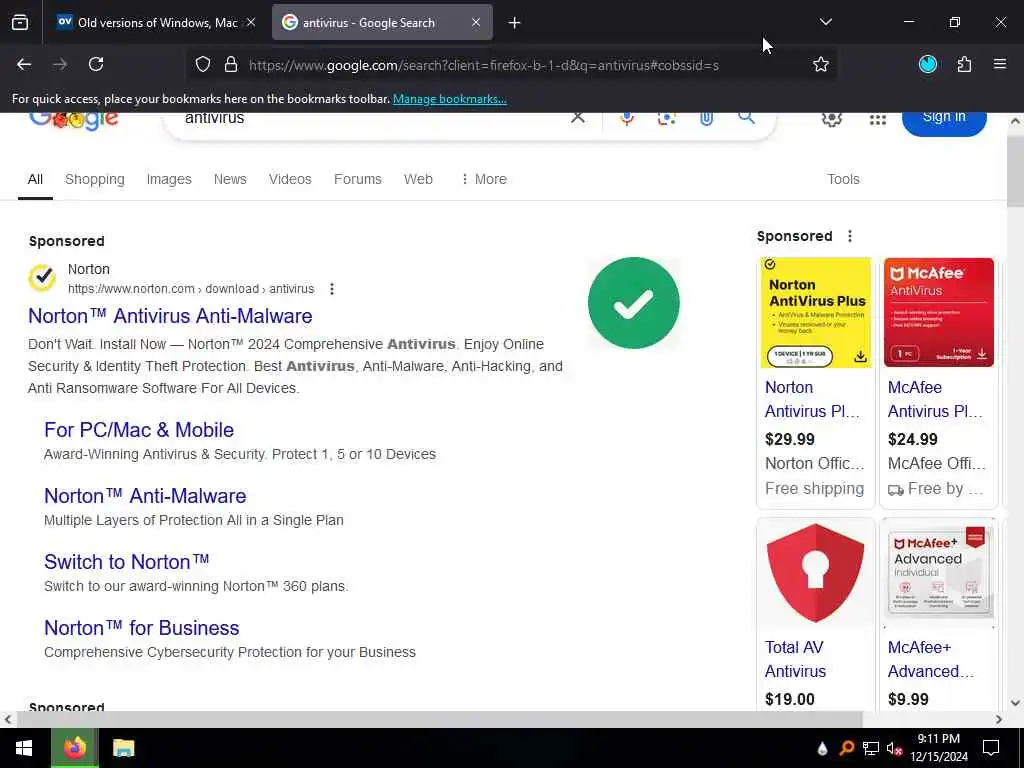Select the Shopping results tab
The width and height of the screenshot is (1024, 768).
(x=95, y=179)
